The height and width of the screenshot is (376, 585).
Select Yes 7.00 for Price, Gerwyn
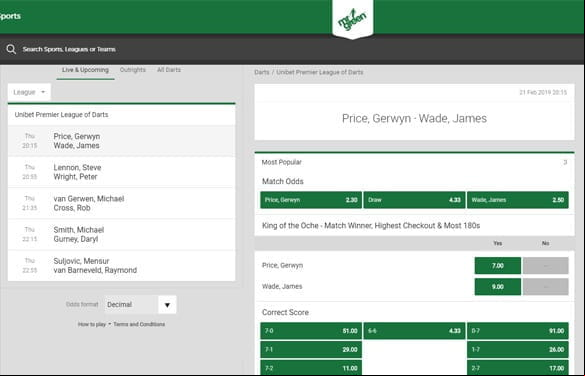(498, 266)
